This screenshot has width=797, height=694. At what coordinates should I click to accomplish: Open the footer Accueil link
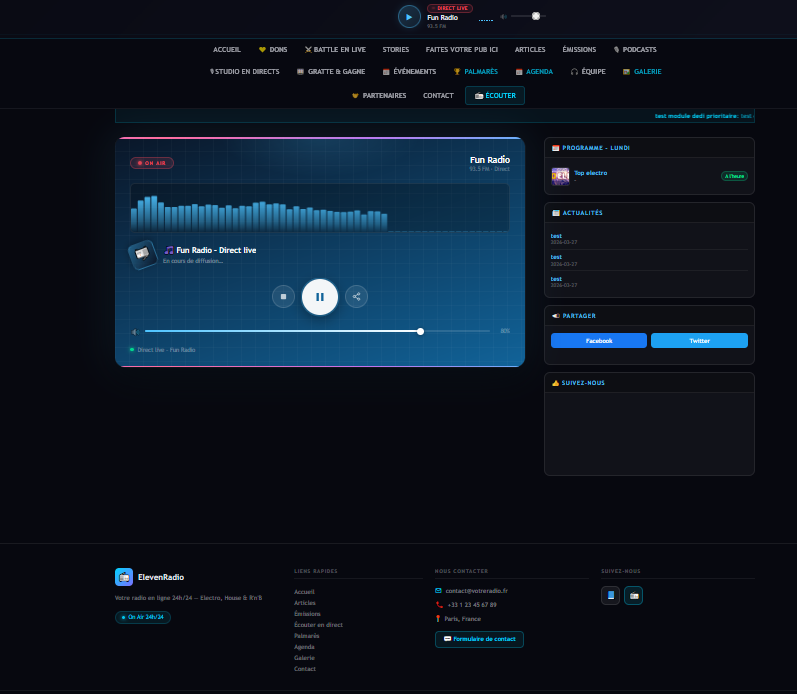304,592
